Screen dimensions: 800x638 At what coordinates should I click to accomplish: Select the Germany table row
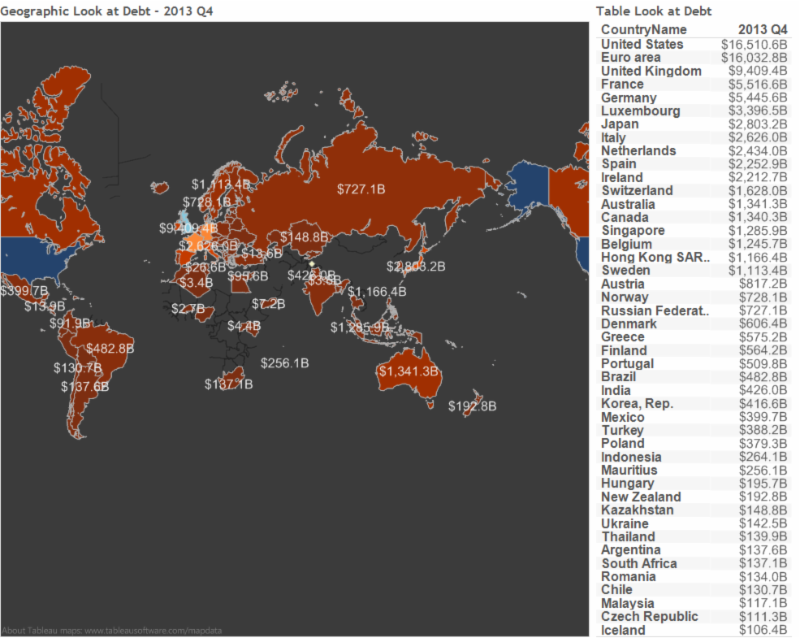[694, 97]
